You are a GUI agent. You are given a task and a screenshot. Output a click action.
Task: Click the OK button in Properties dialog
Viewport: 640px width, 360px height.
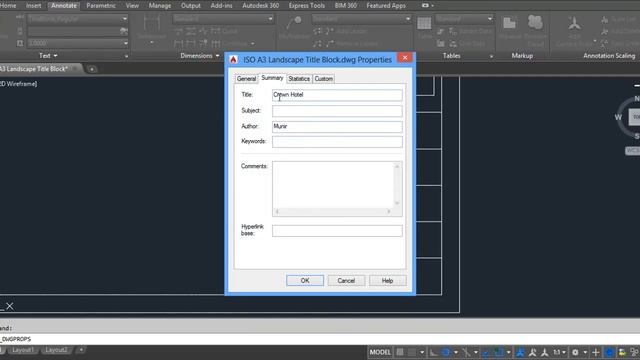coord(305,280)
